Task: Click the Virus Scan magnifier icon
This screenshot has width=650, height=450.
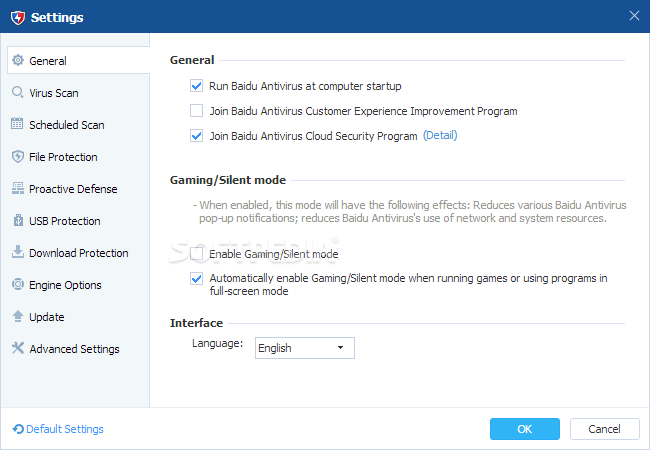Action: click(17, 92)
